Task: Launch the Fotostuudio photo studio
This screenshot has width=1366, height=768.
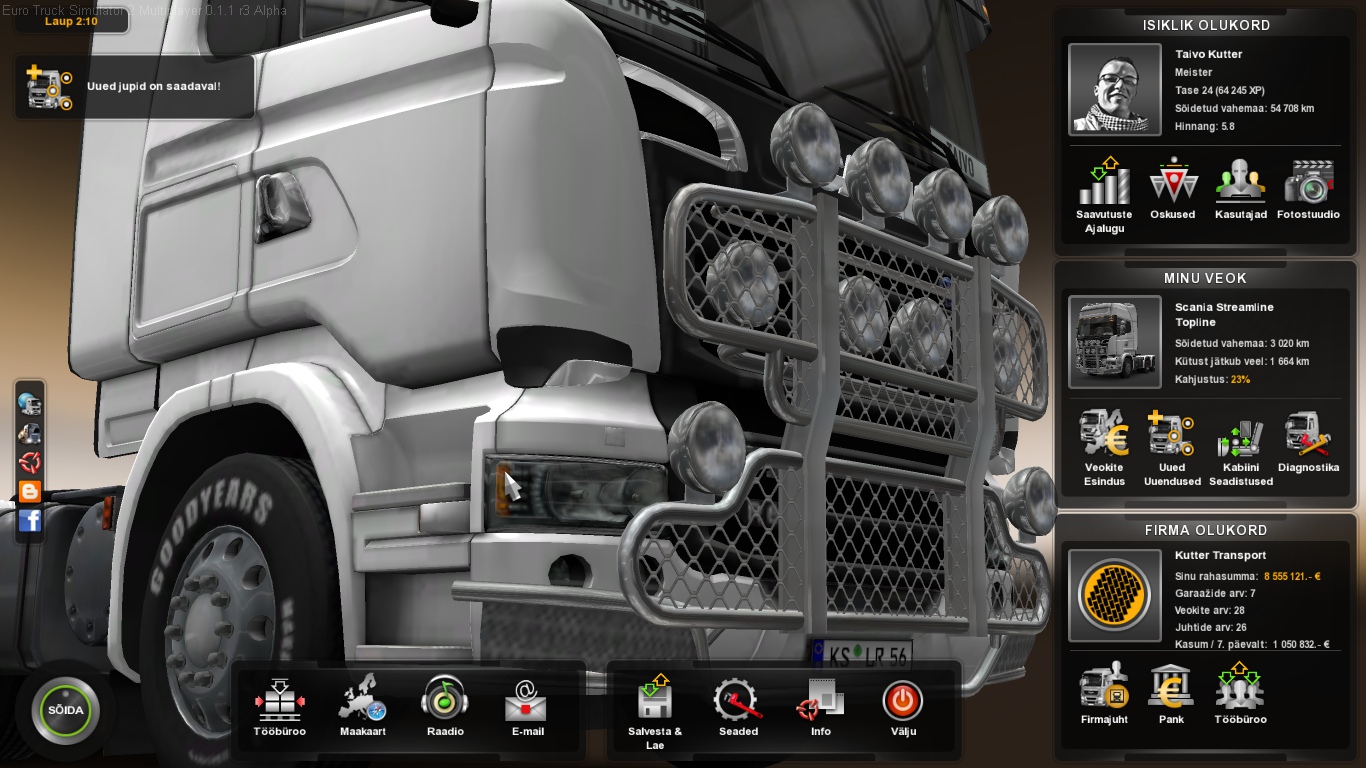Action: tap(1309, 189)
